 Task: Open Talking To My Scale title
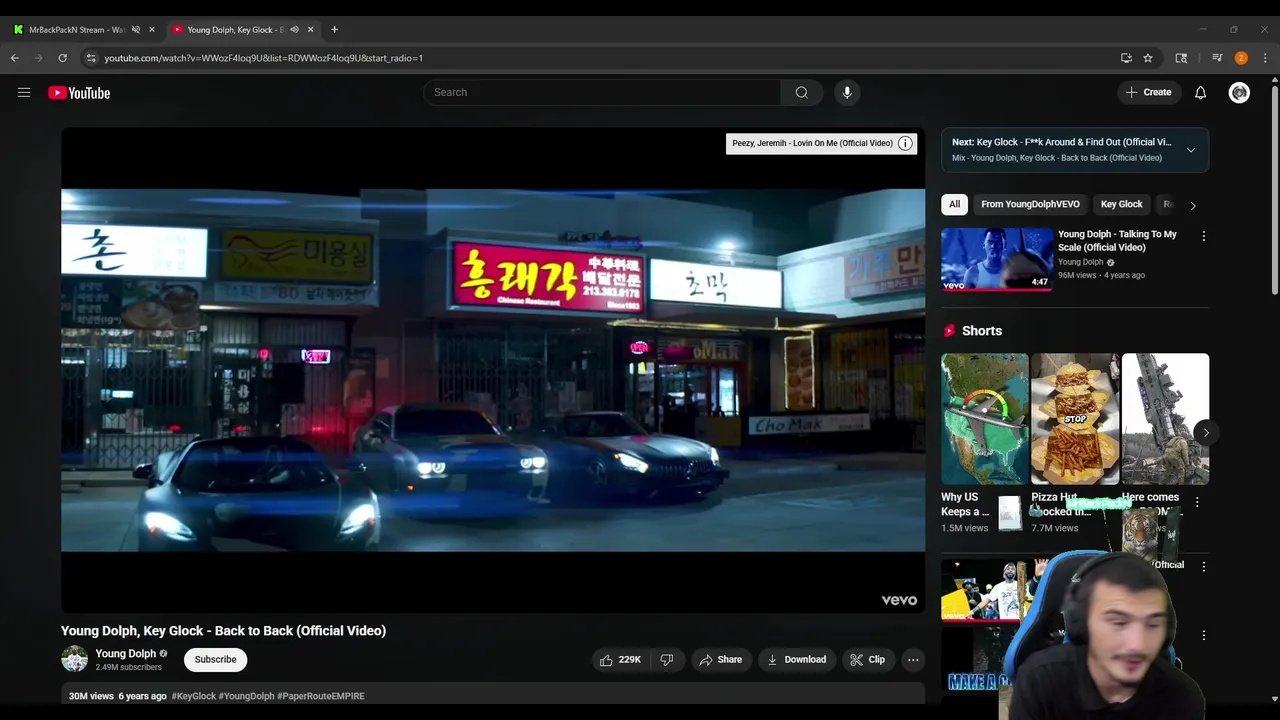point(1117,241)
